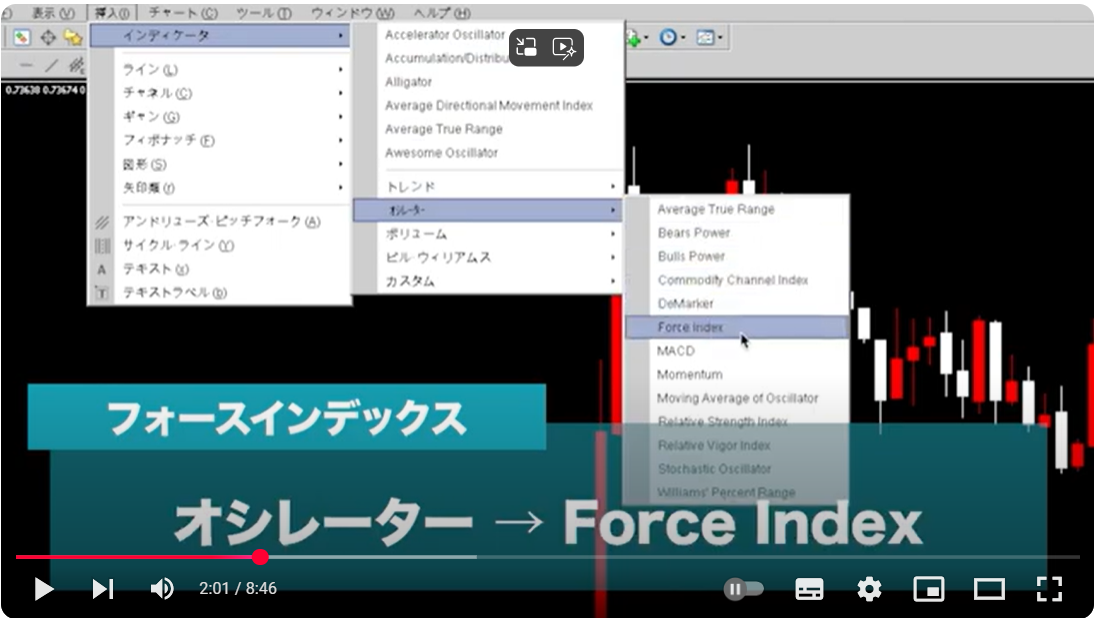Select アンドリューズ・ピッチフォーク menu entry
Viewport: 1099px width, 618px height.
[x=219, y=222]
